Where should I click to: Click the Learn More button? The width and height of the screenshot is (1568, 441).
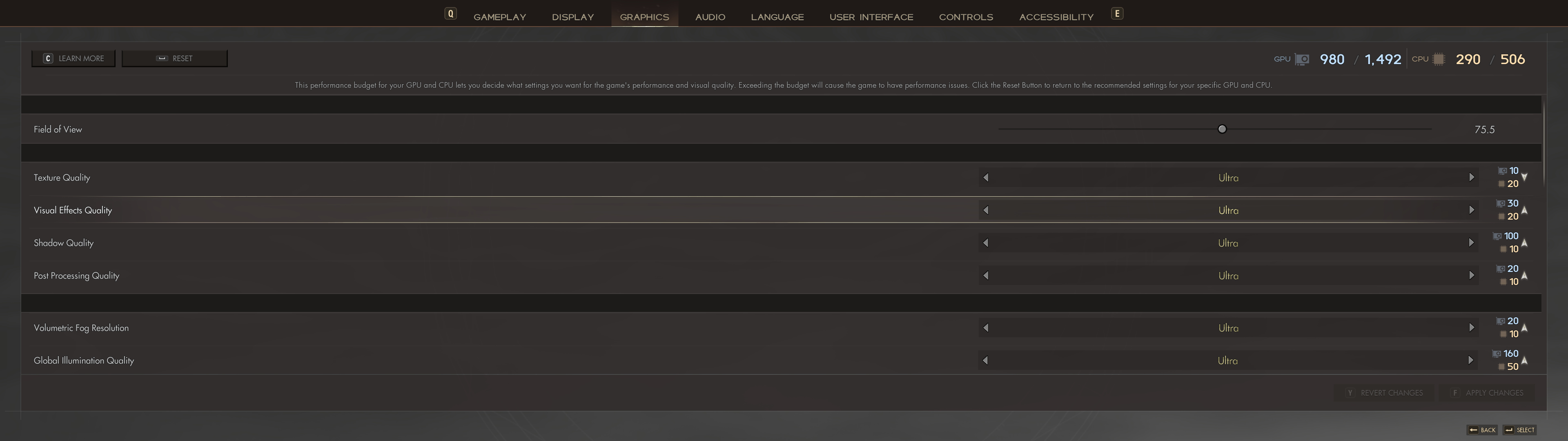click(x=73, y=58)
